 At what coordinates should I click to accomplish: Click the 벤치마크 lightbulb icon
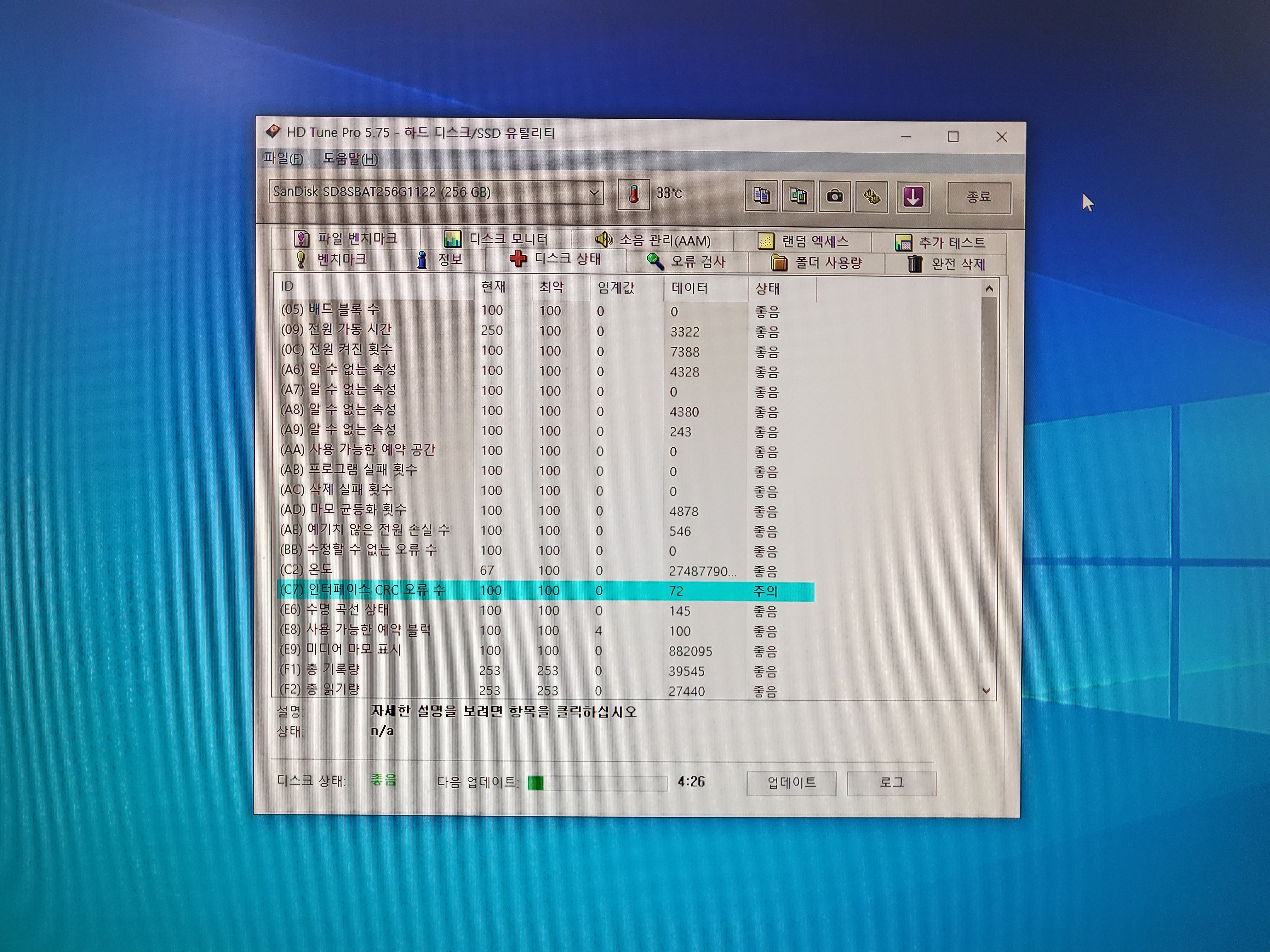[301, 259]
